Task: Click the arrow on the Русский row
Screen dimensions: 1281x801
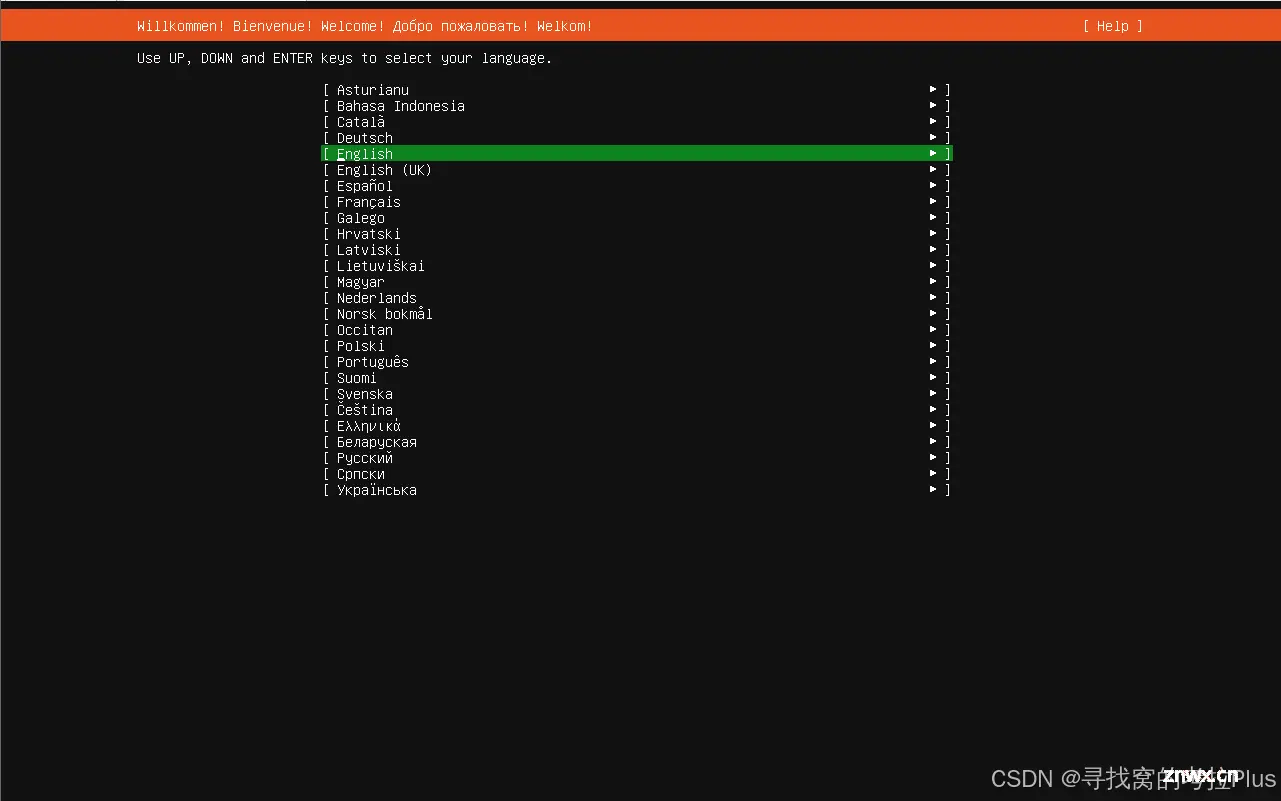Action: pyautogui.click(x=933, y=458)
